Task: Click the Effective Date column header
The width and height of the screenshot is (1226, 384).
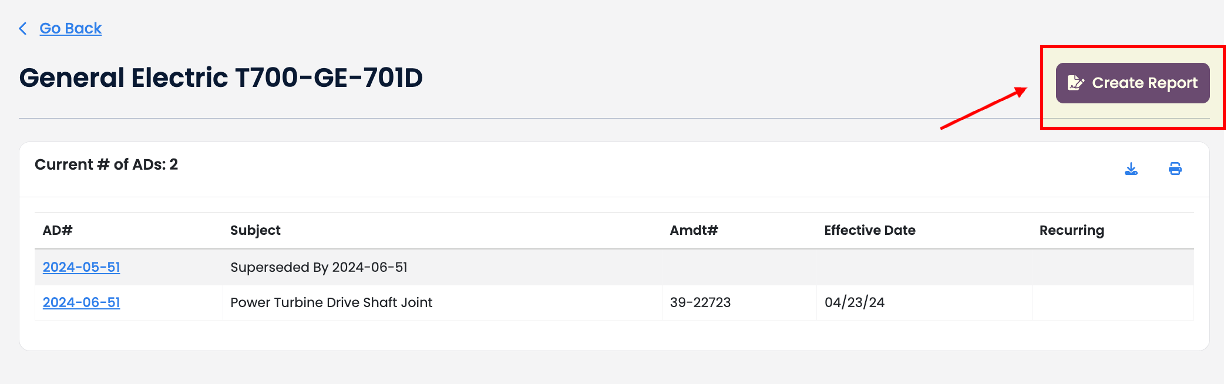Action: tap(870, 230)
